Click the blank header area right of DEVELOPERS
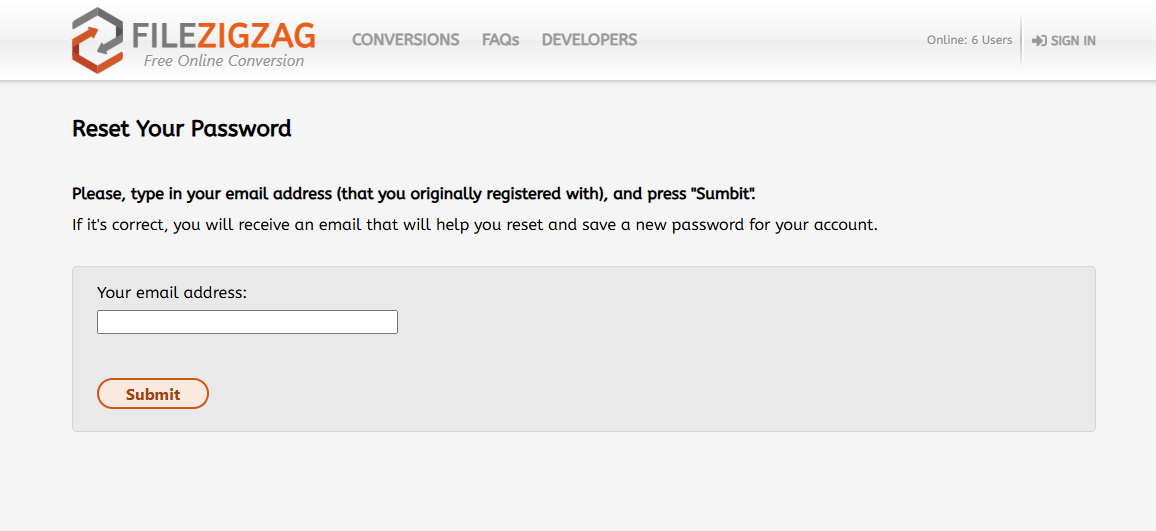This screenshot has width=1156, height=531. coord(780,40)
